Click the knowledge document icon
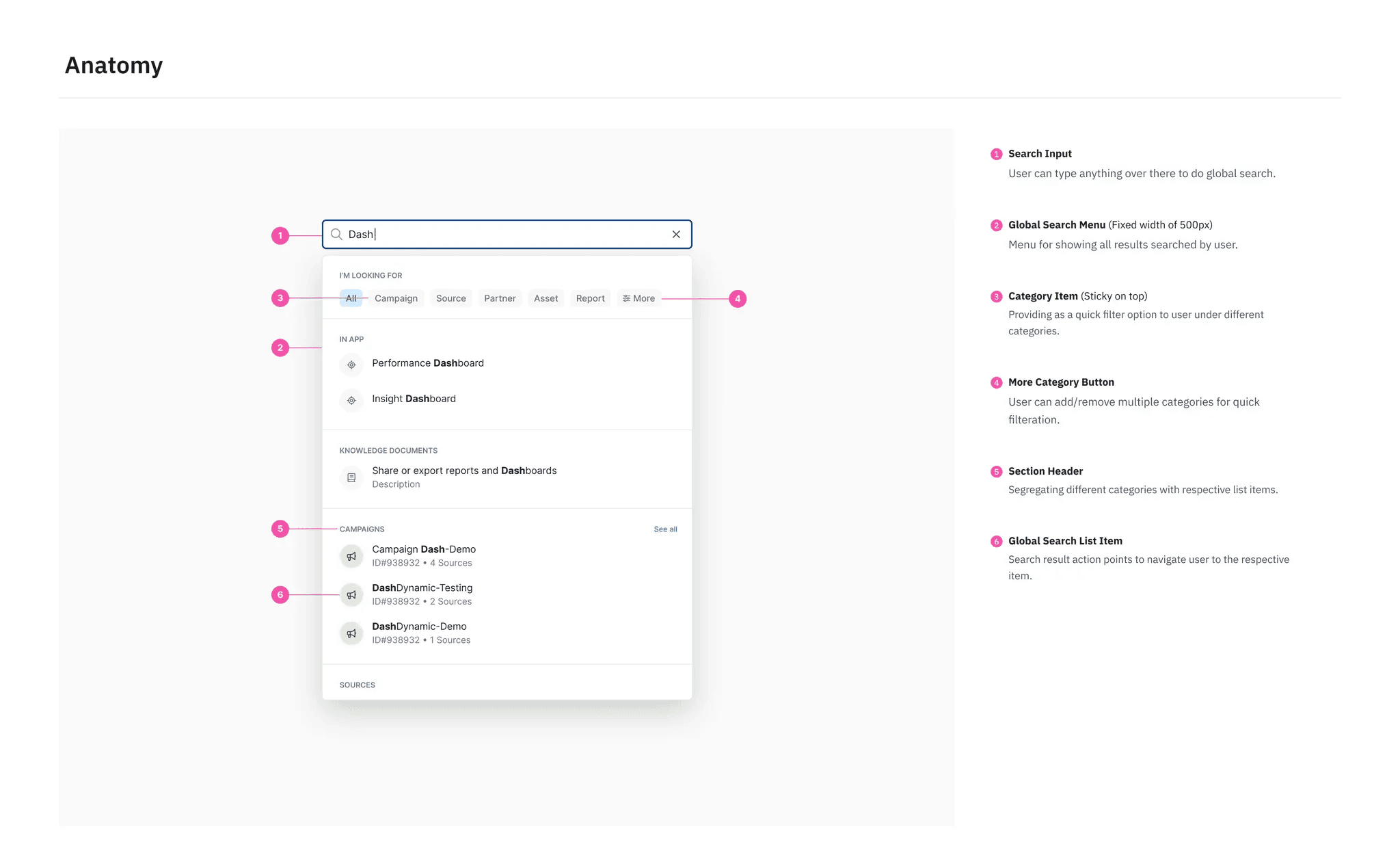The width and height of the screenshot is (1400, 844). (x=351, y=477)
